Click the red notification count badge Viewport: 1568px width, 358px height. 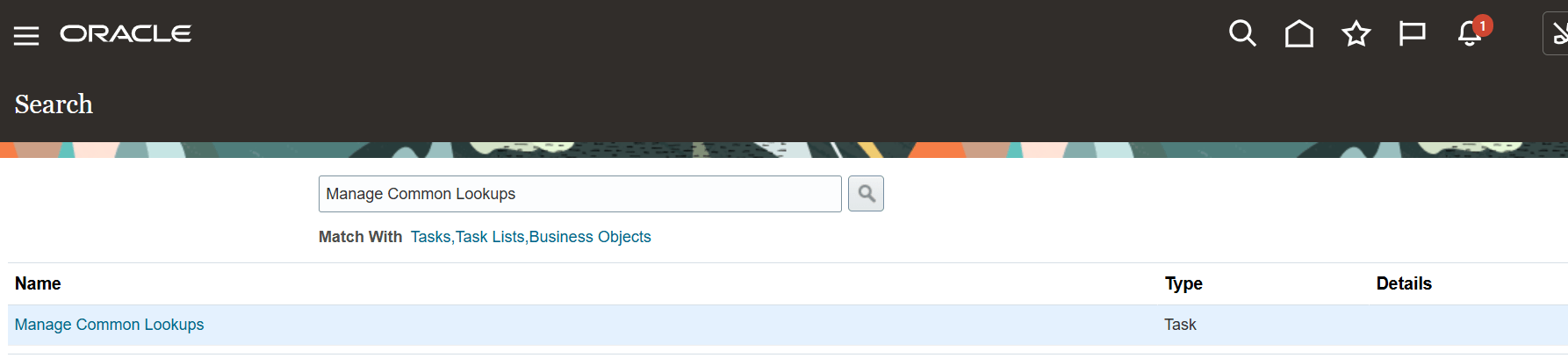(1483, 25)
